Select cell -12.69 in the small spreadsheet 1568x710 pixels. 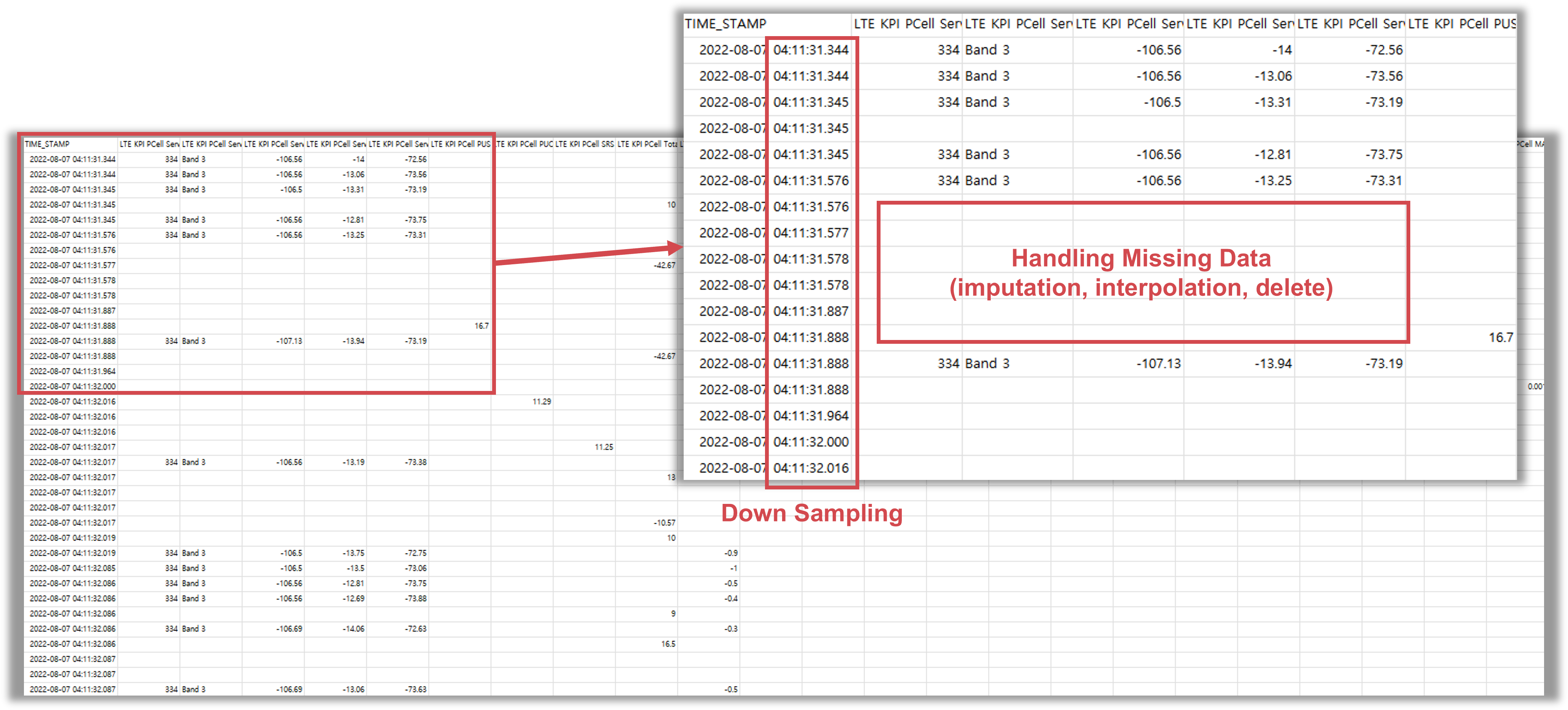point(353,599)
